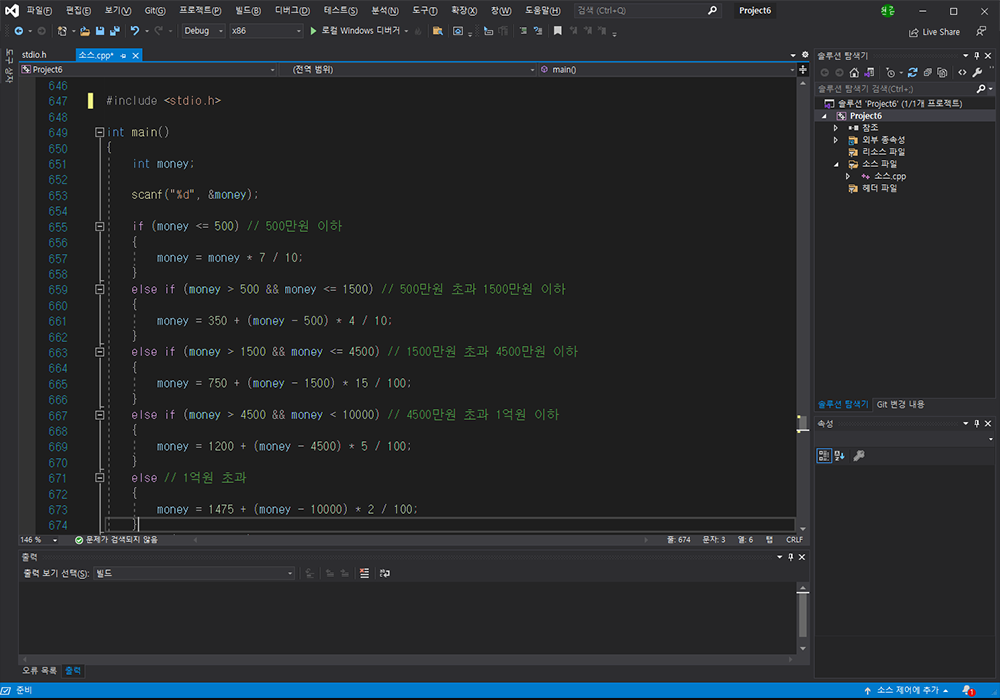The width and height of the screenshot is (1000, 700).
Task: Click the bookmark toolbar icon
Action: (x=557, y=31)
